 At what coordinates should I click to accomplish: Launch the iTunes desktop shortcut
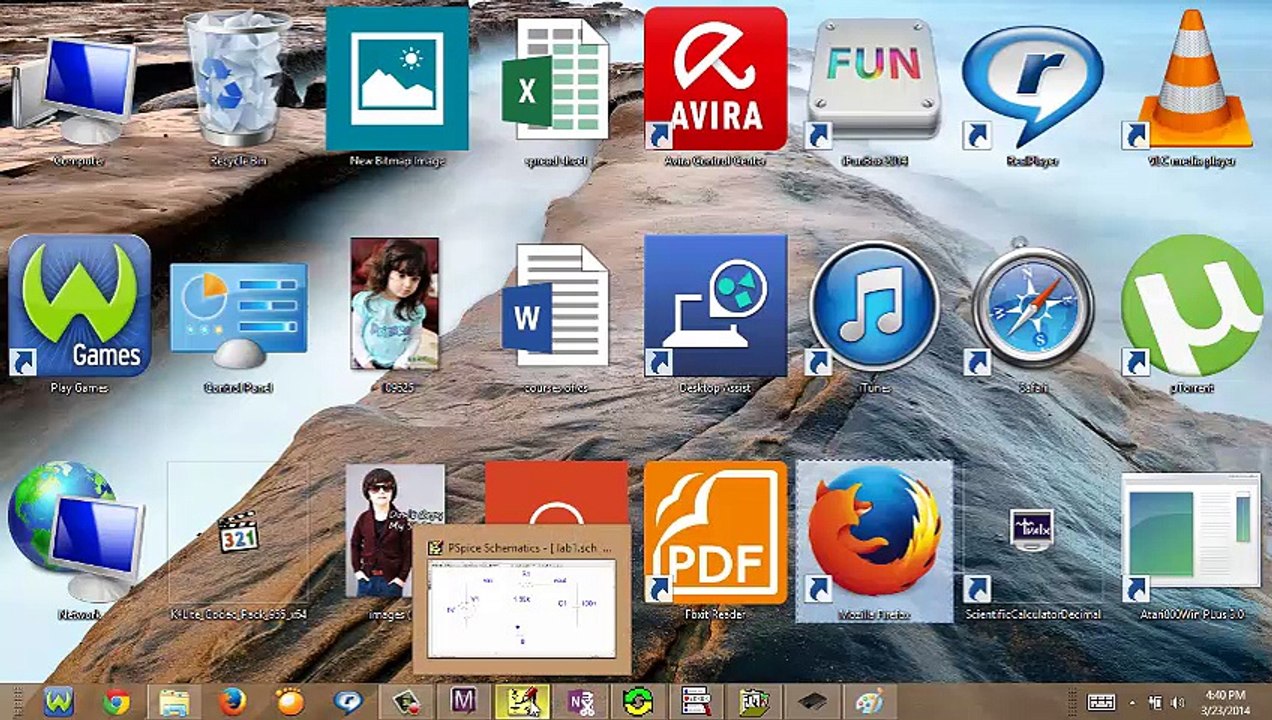click(x=874, y=314)
